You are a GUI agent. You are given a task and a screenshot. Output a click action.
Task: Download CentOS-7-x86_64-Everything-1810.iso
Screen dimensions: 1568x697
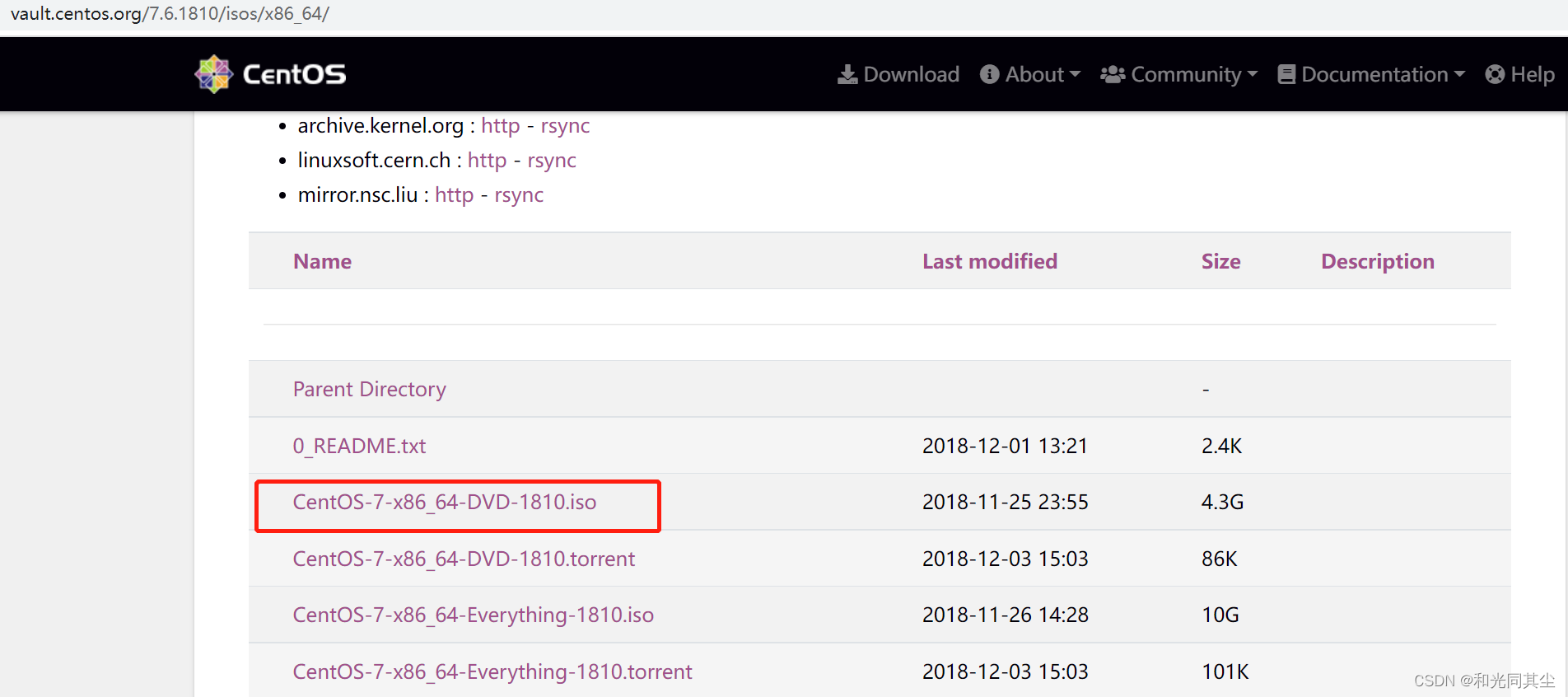click(474, 615)
